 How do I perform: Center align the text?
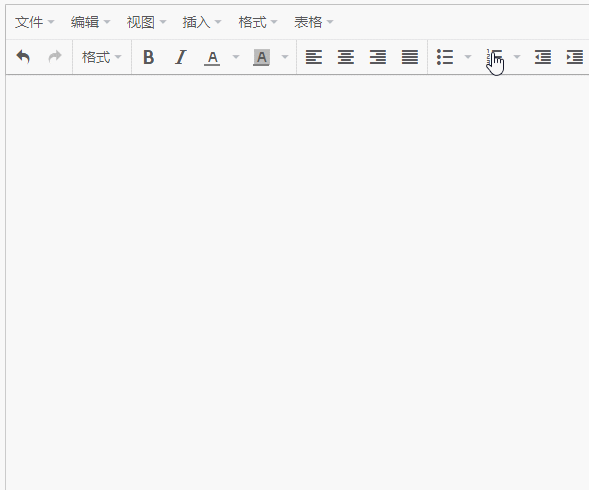346,57
